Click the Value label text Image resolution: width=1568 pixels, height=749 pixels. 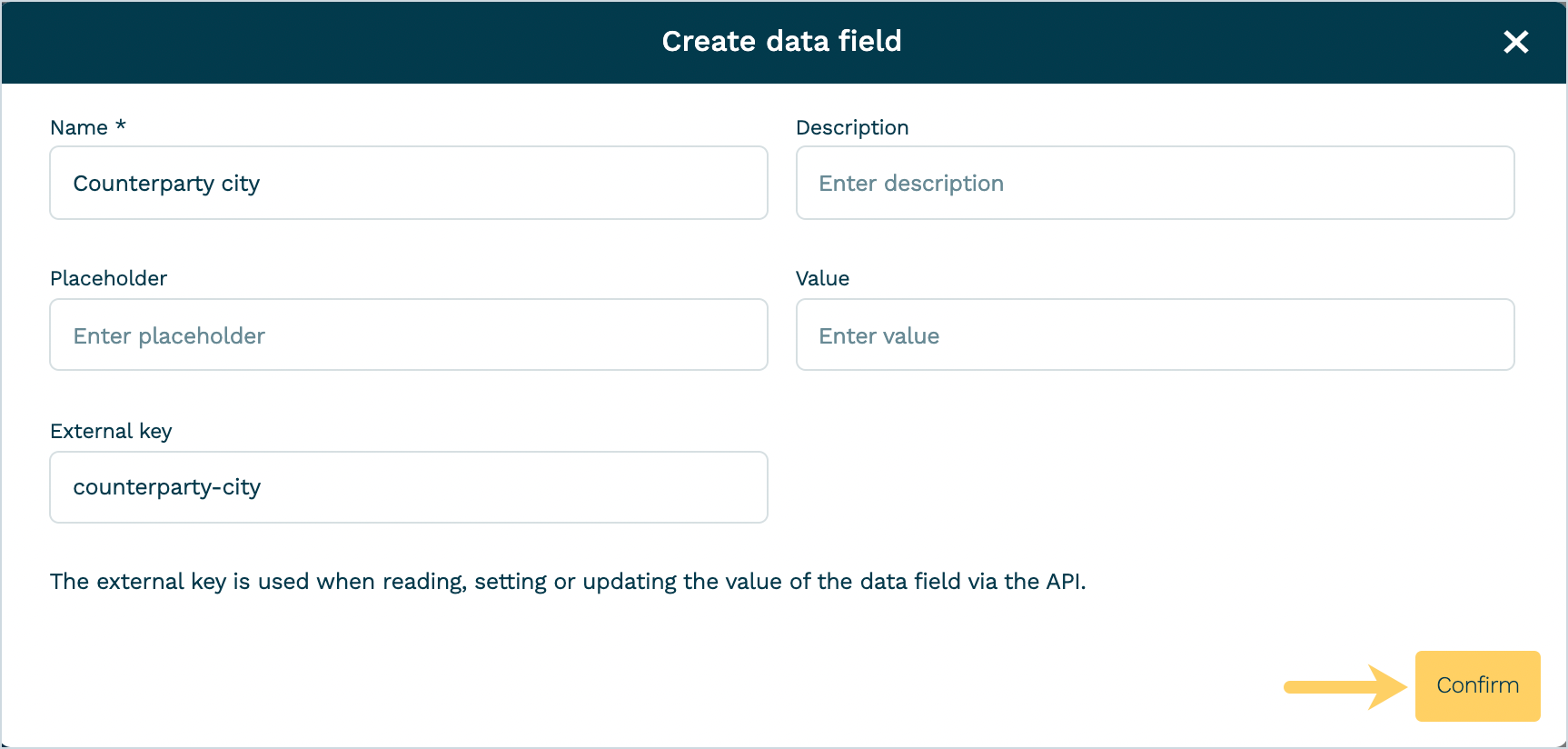pyautogui.click(x=822, y=278)
